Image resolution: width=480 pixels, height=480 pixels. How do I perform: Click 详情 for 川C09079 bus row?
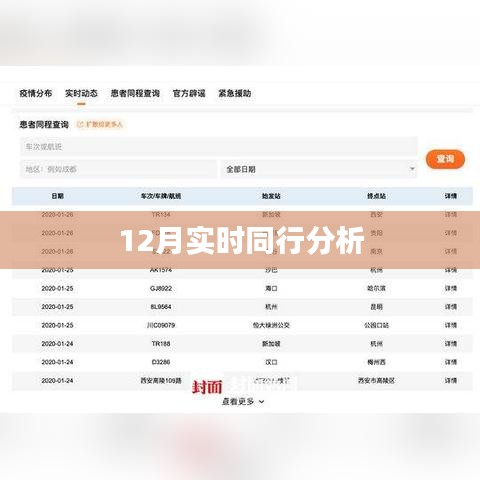(x=450, y=325)
